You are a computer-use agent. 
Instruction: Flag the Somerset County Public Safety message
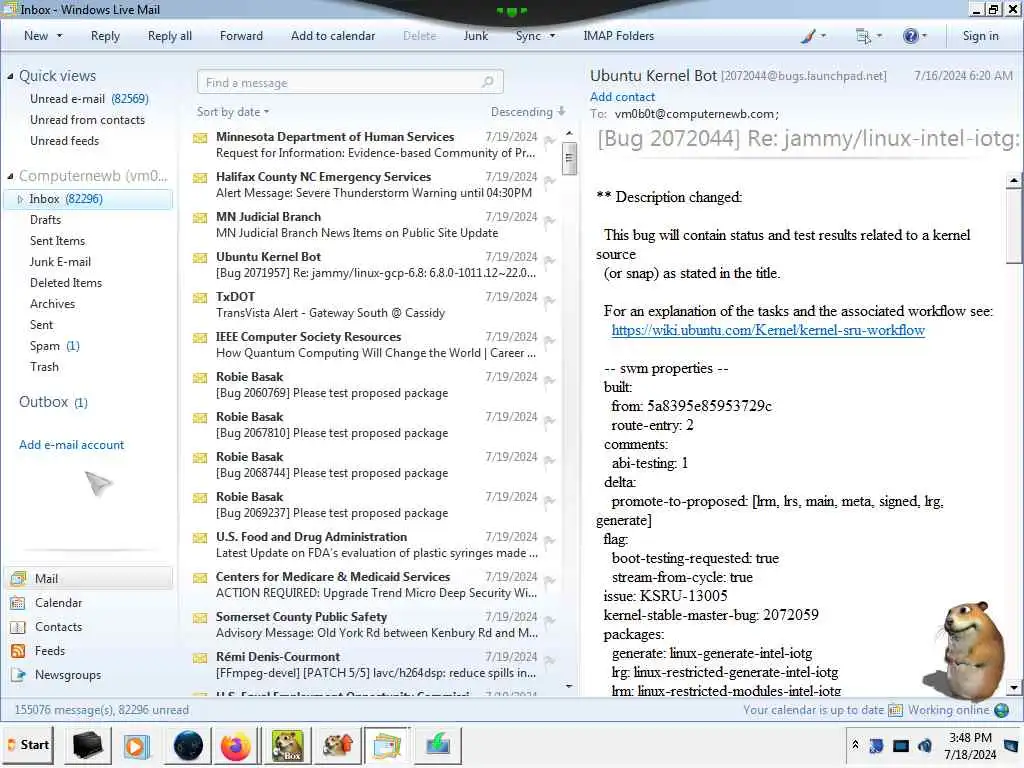[550, 620]
